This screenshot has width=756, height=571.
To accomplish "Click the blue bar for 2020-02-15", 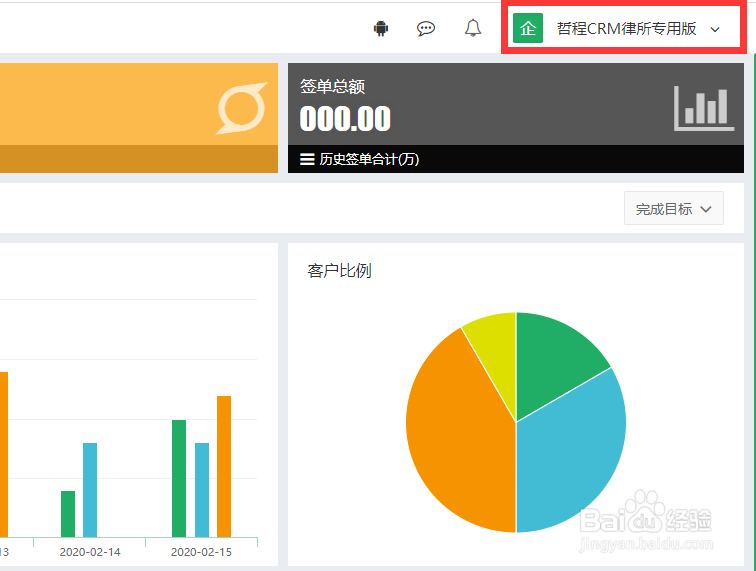I will (202, 490).
